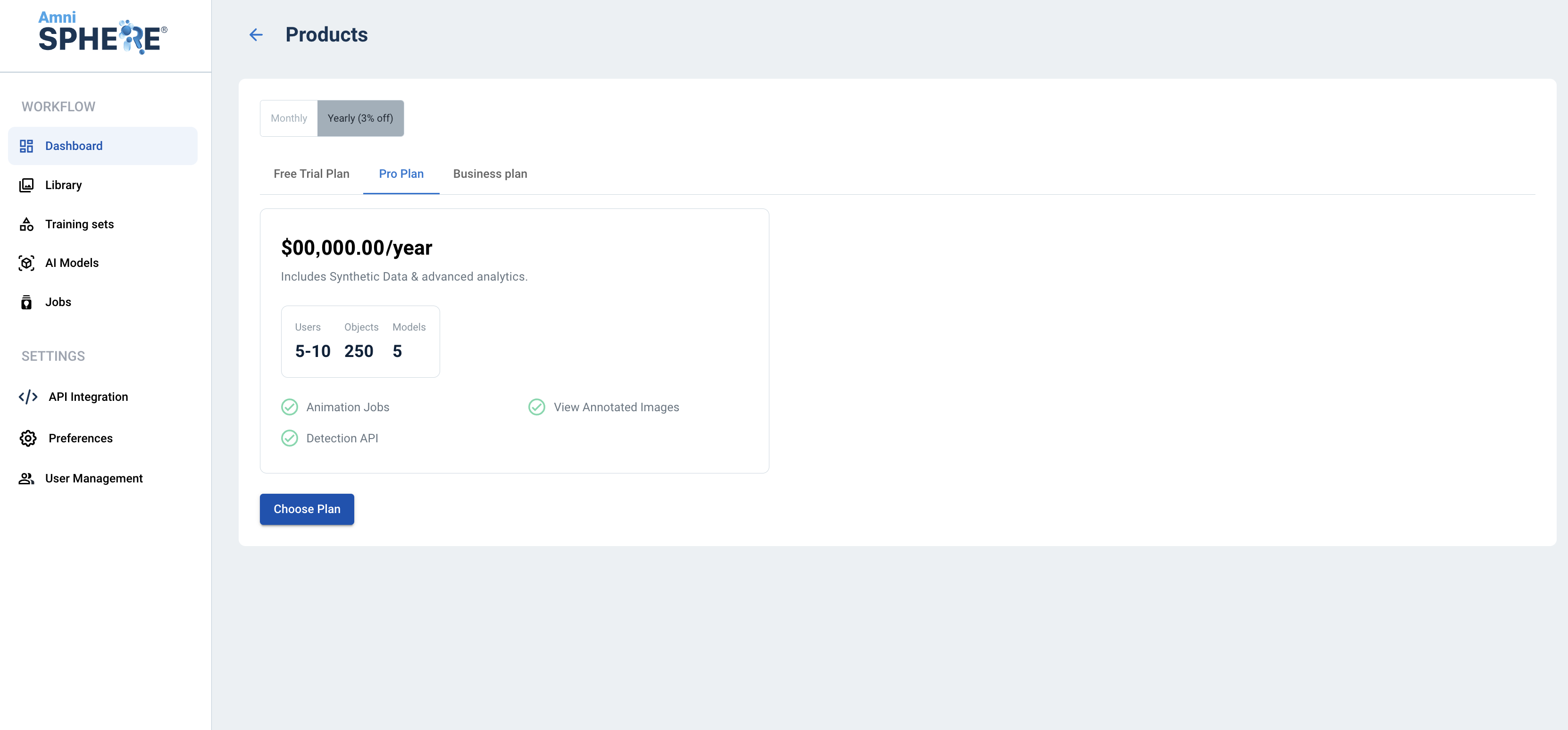1568x730 pixels.
Task: Click the Jobs icon in sidebar
Action: click(26, 302)
